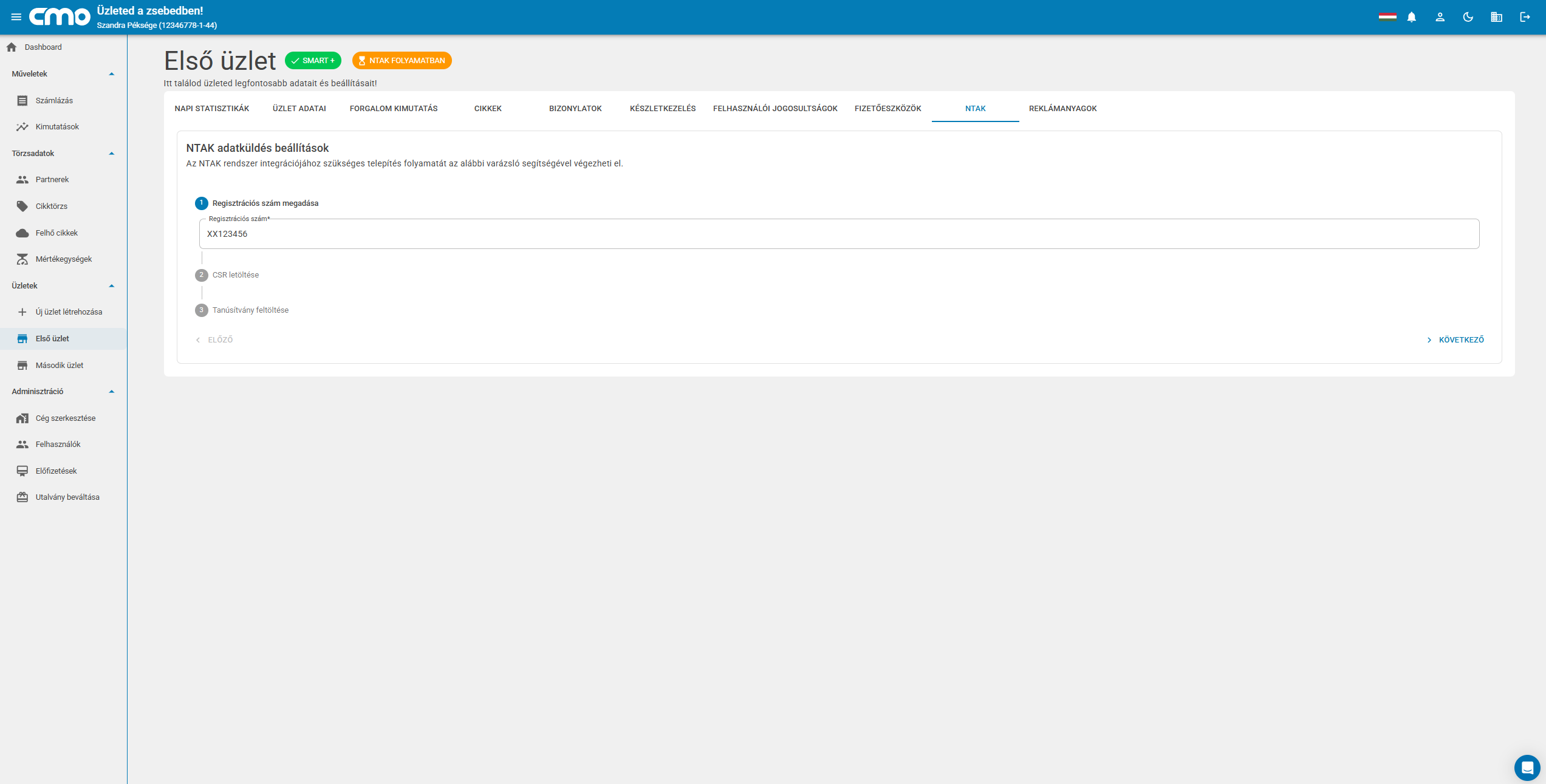
Task: Click the Kimutatások chart icon
Action: pyautogui.click(x=22, y=127)
